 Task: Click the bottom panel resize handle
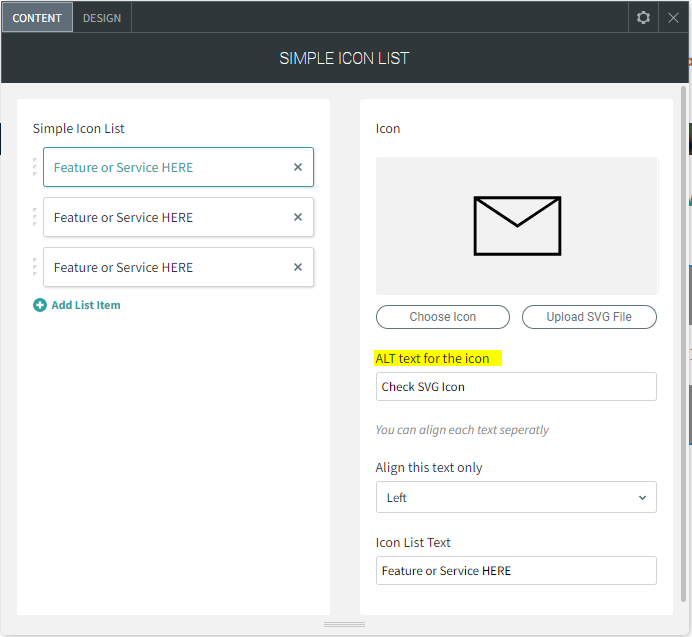(345, 625)
